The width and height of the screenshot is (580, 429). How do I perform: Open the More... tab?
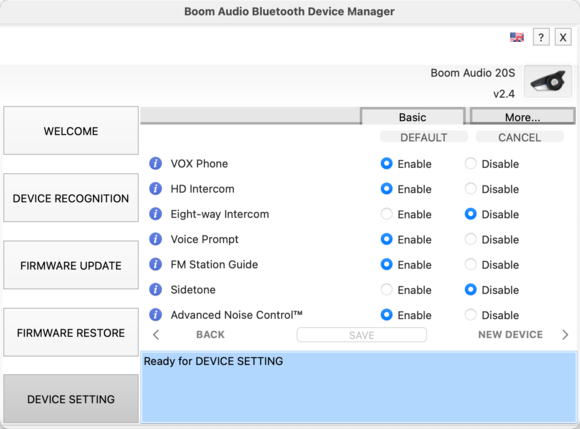522,117
